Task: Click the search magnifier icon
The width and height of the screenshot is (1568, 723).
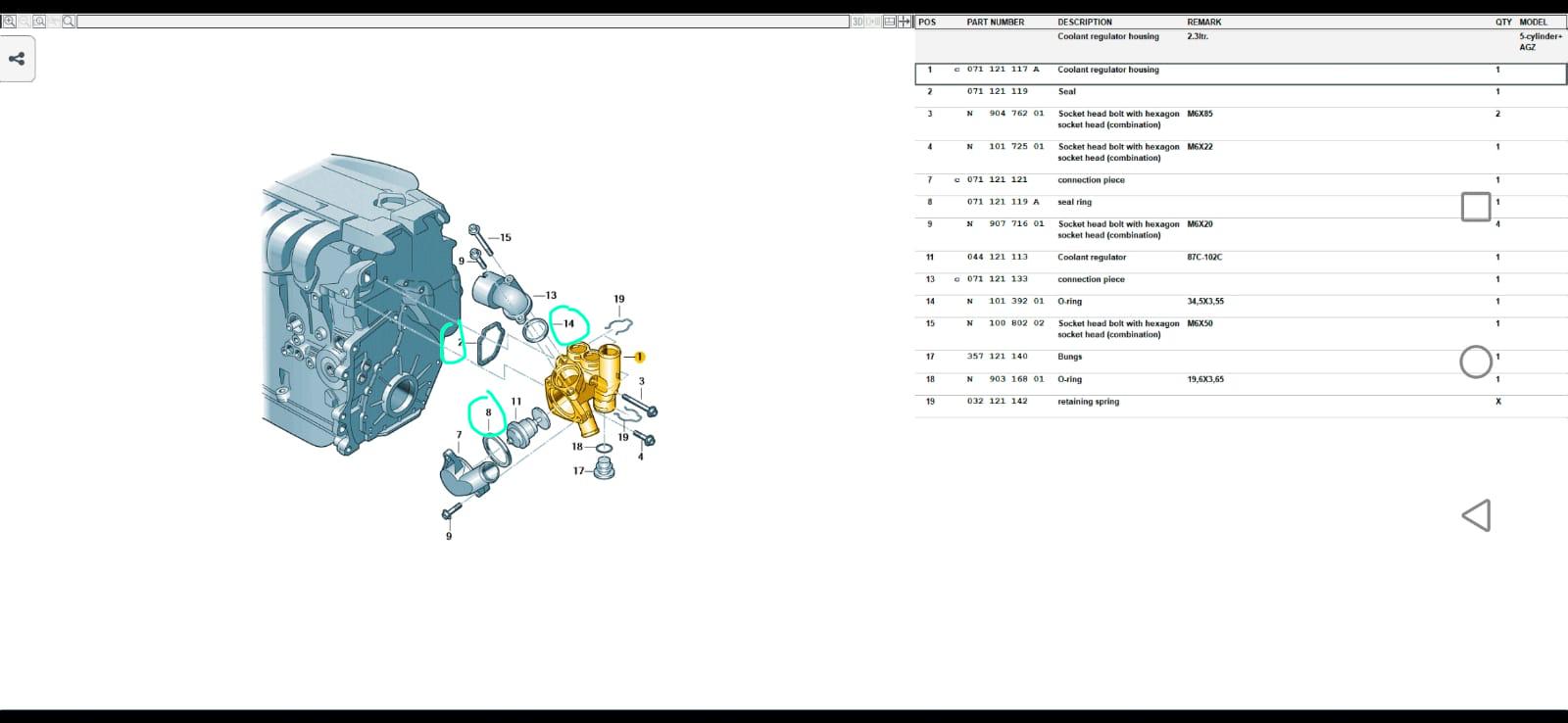Action: coord(69,22)
